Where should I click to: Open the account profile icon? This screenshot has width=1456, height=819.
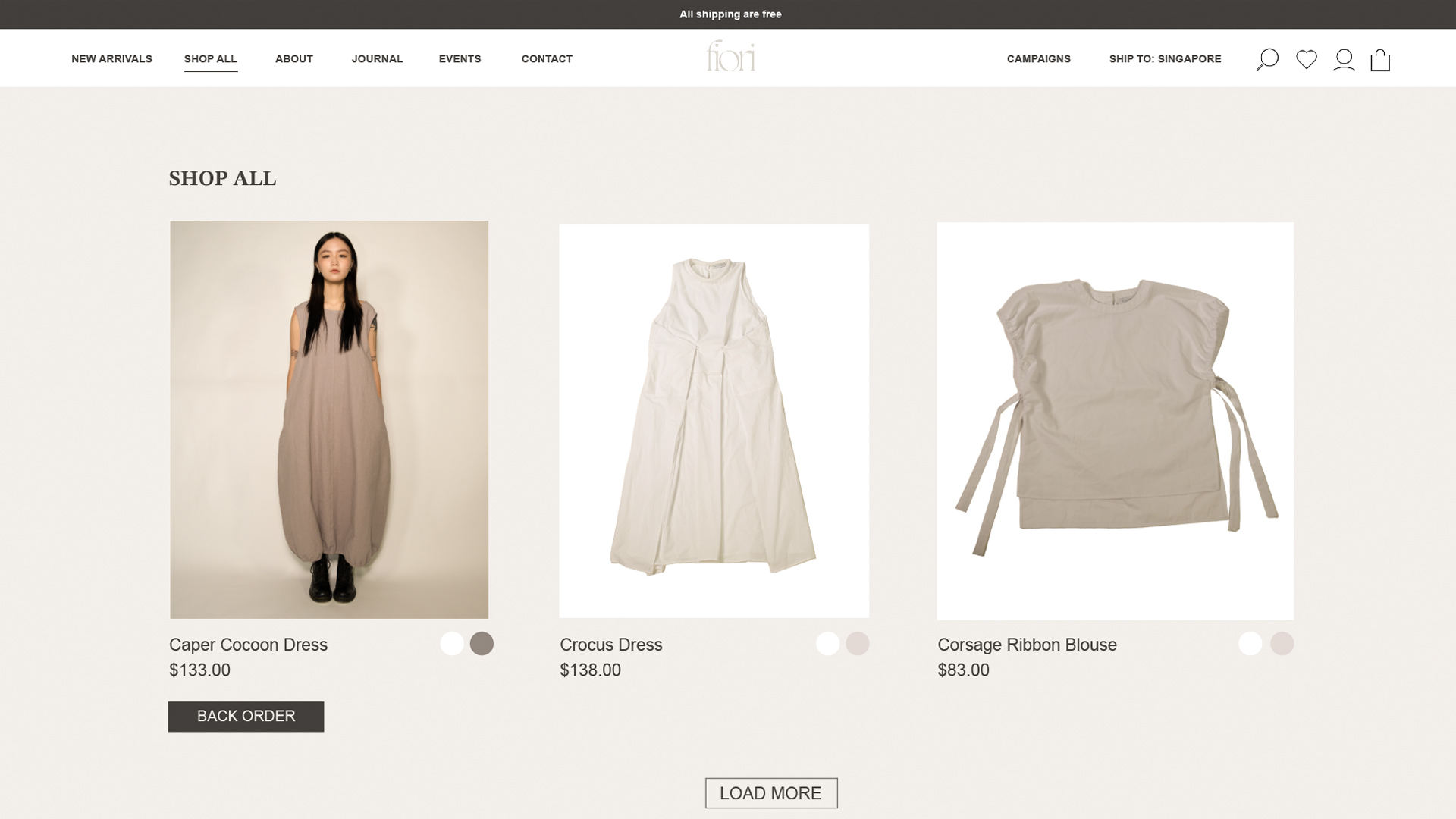1344,59
